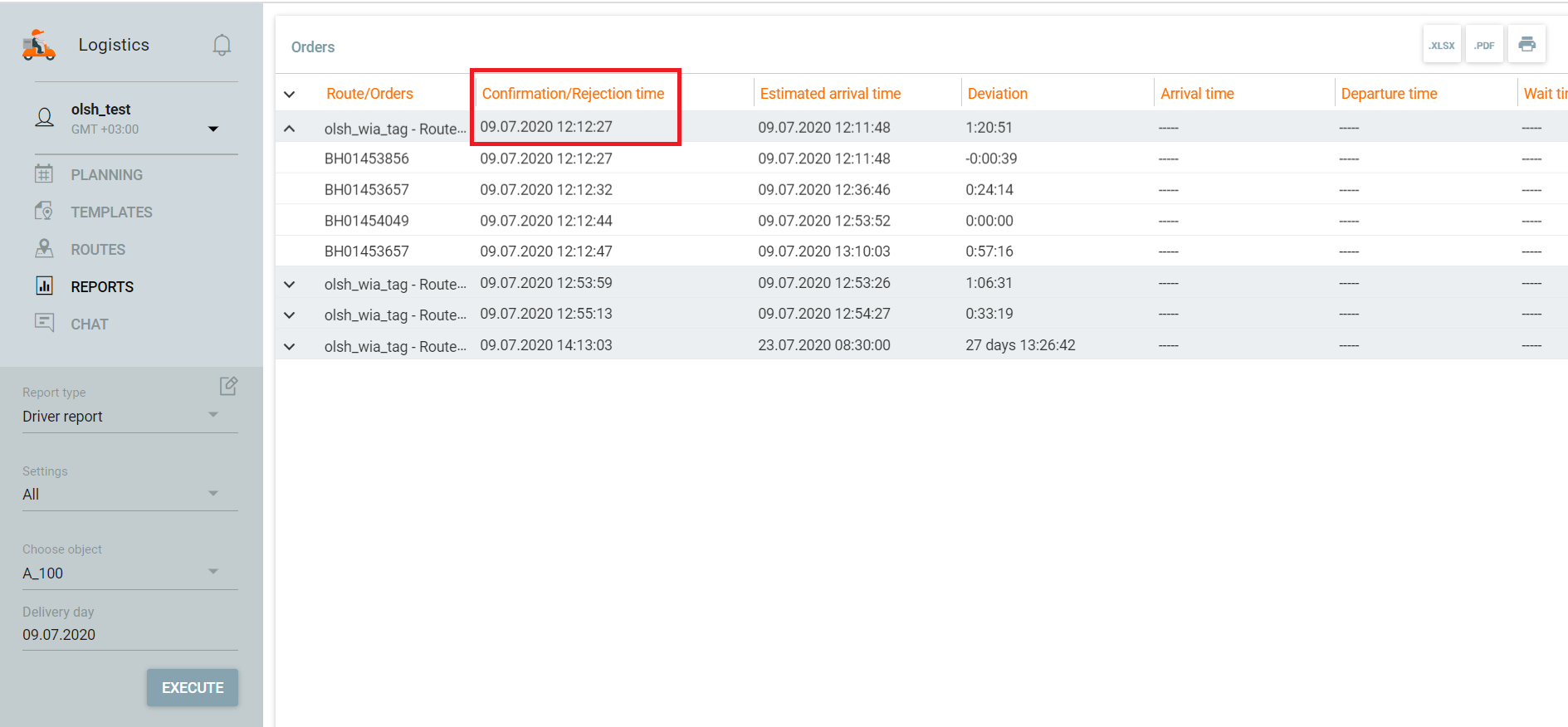The height and width of the screenshot is (727, 1568).
Task: Collapse the first expanded olsh_wia_tag route
Action: tap(290, 129)
